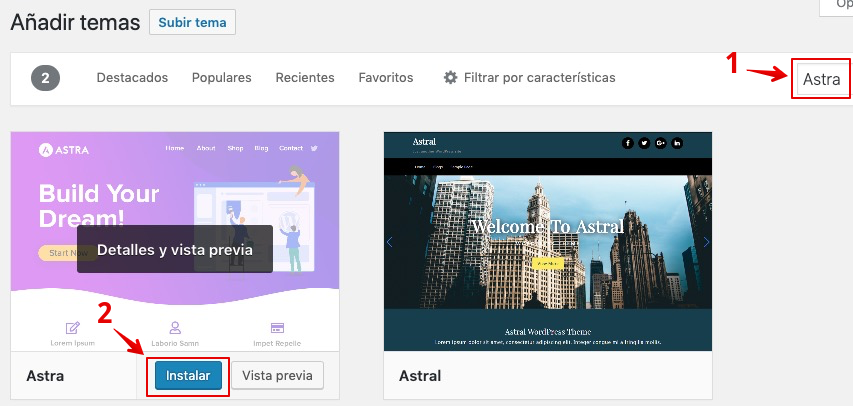855x406 pixels.
Task: Click the edit icon above Lorem Ipsum
Action: (x=72, y=327)
